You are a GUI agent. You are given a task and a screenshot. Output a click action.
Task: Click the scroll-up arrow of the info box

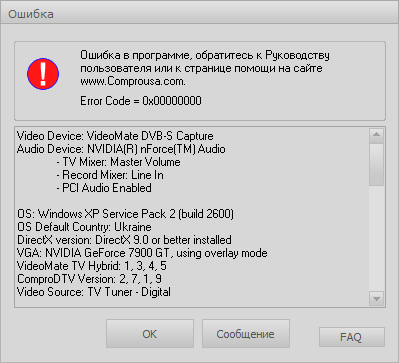[x=377, y=135]
